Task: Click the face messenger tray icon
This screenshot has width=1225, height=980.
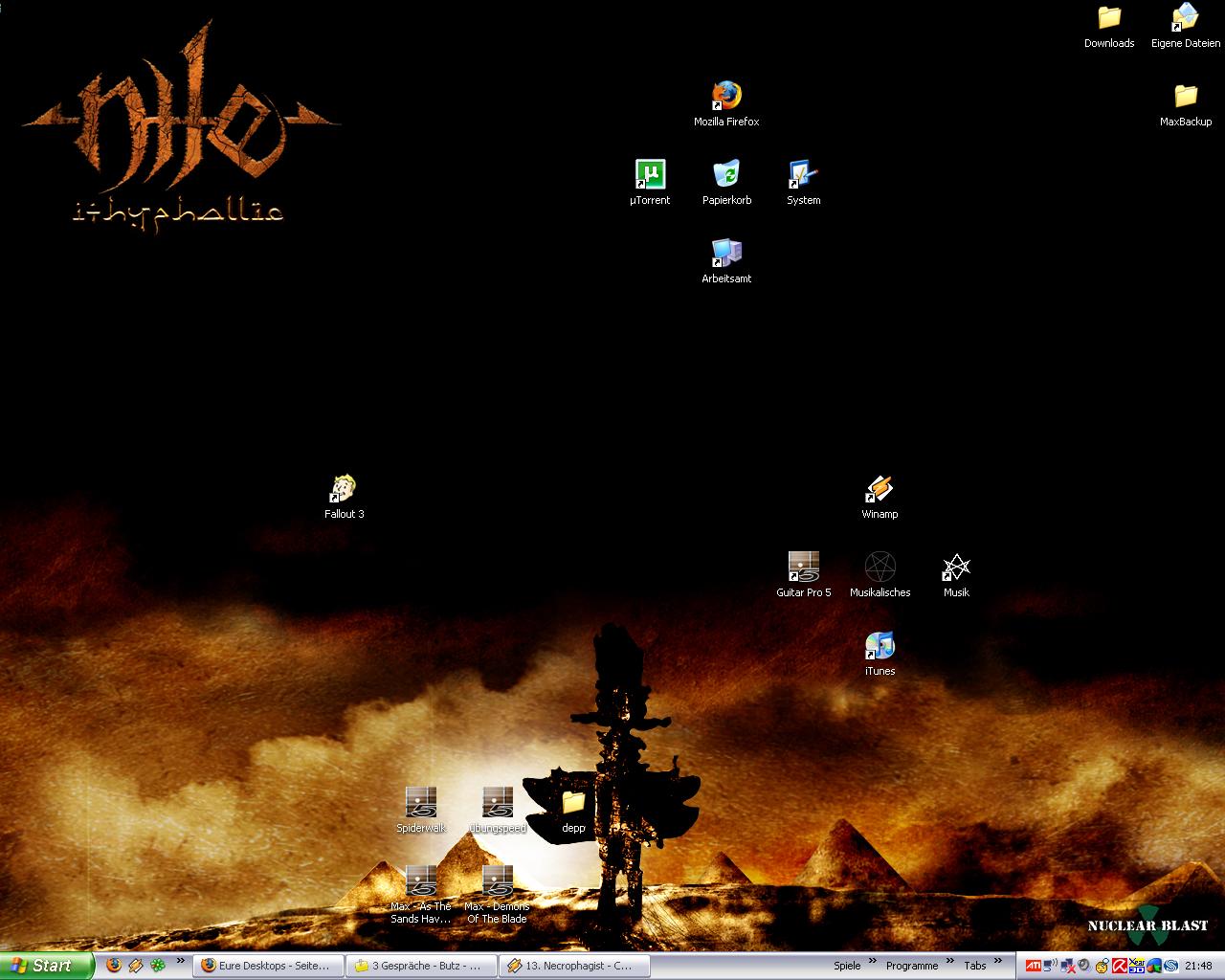Action: pos(1102,966)
